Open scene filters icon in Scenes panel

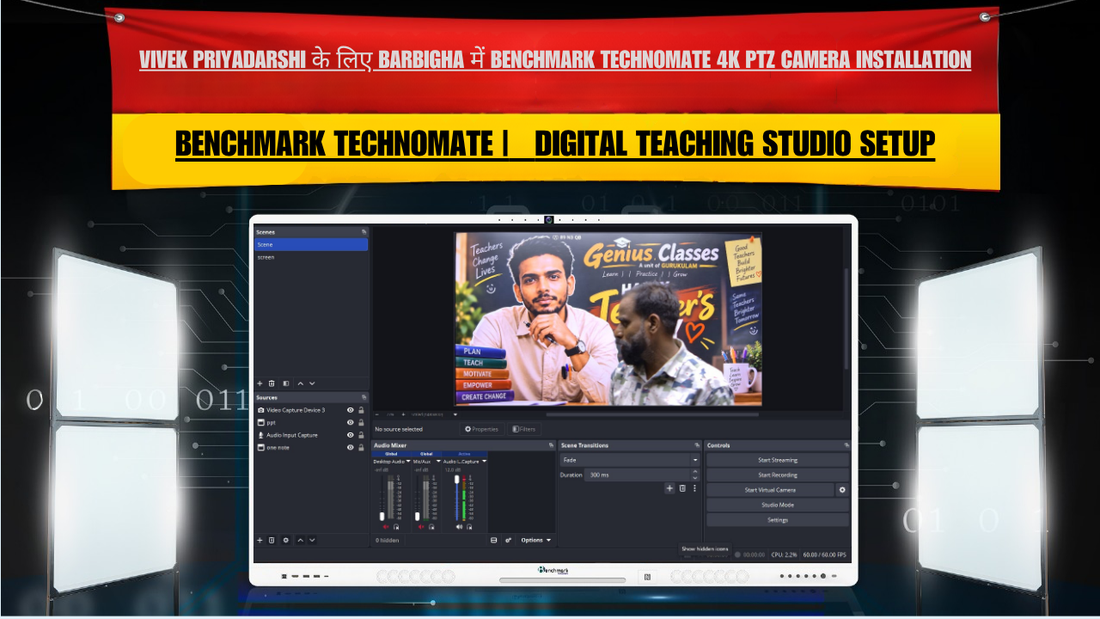[286, 384]
